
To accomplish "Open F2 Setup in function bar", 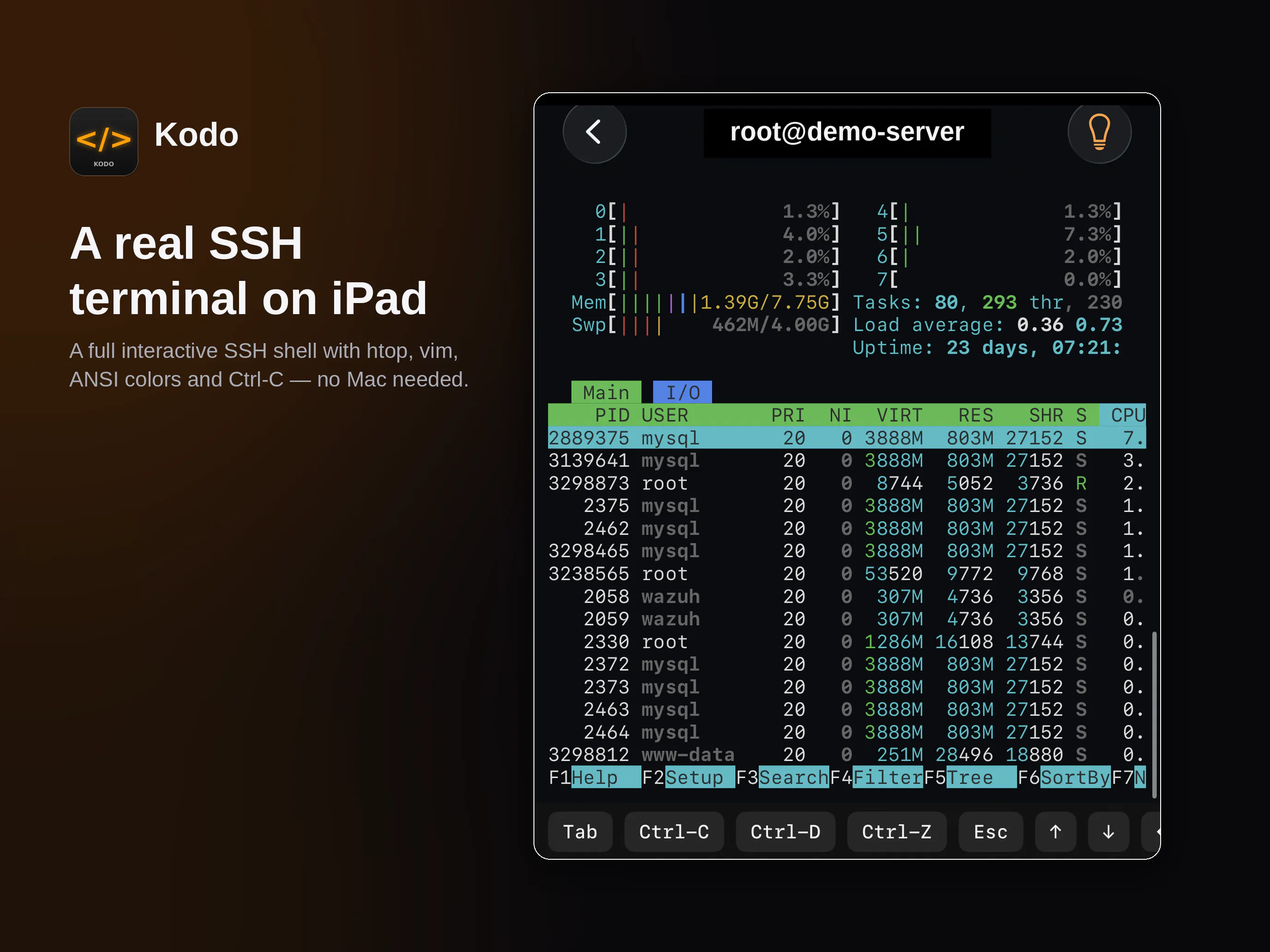I will coord(689,778).
